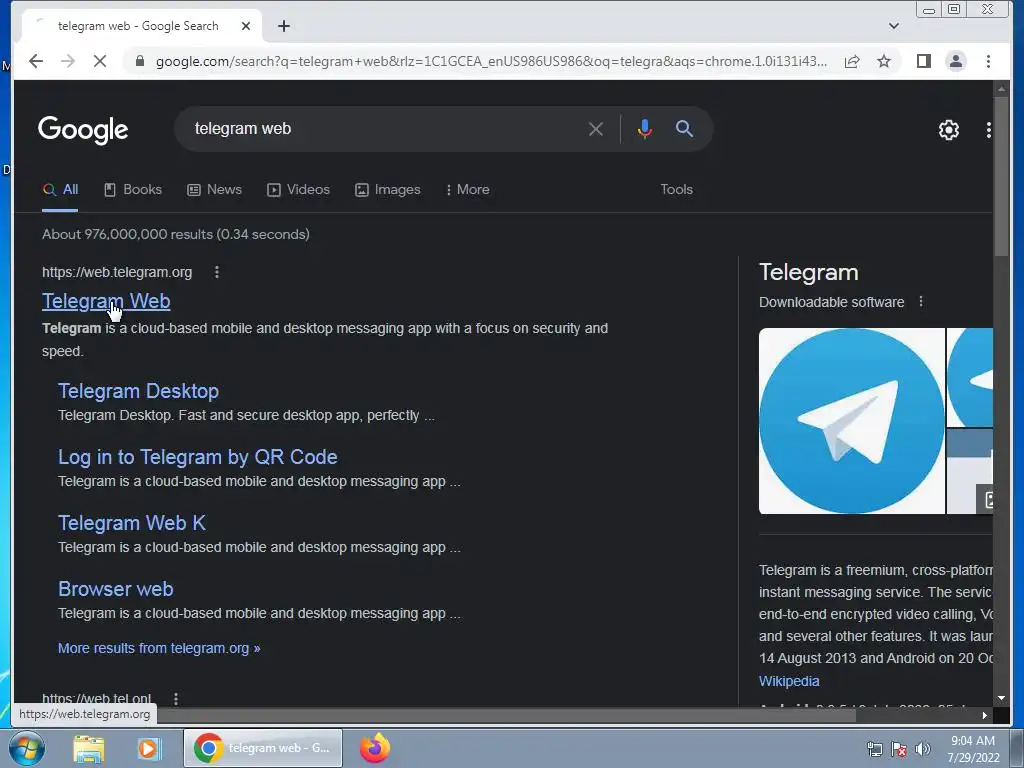Click the vertical scrollbar thumb
Screen dimensions: 1024x768
tap(1000, 176)
